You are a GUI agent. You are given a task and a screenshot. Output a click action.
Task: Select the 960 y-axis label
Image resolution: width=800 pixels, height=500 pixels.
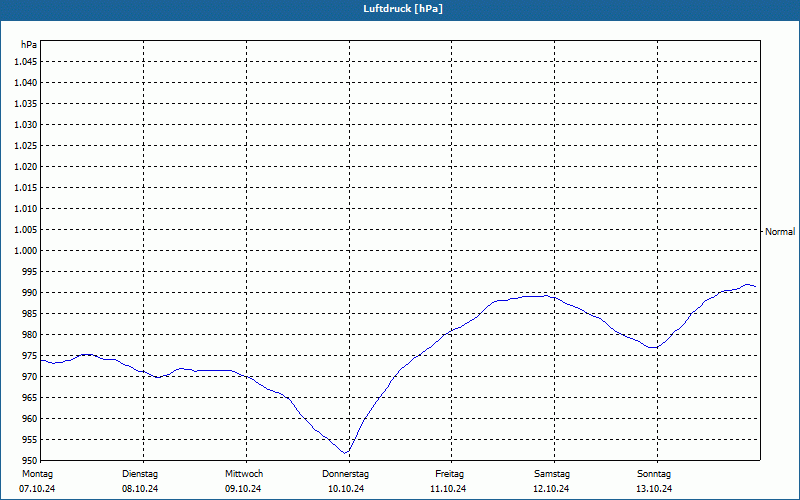[30, 418]
